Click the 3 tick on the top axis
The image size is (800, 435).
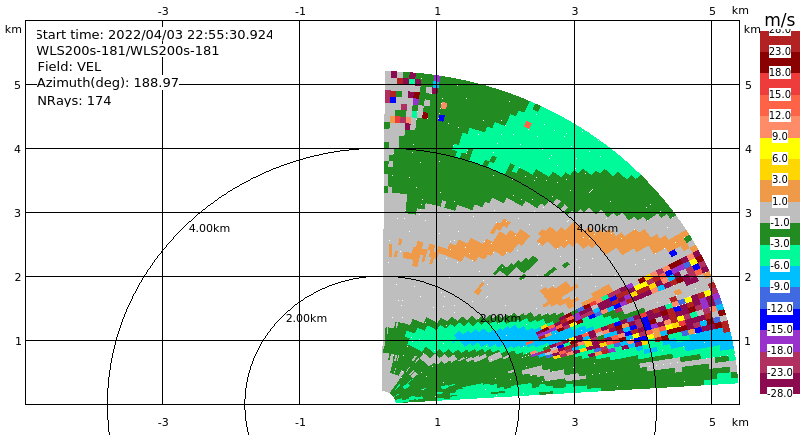click(574, 11)
